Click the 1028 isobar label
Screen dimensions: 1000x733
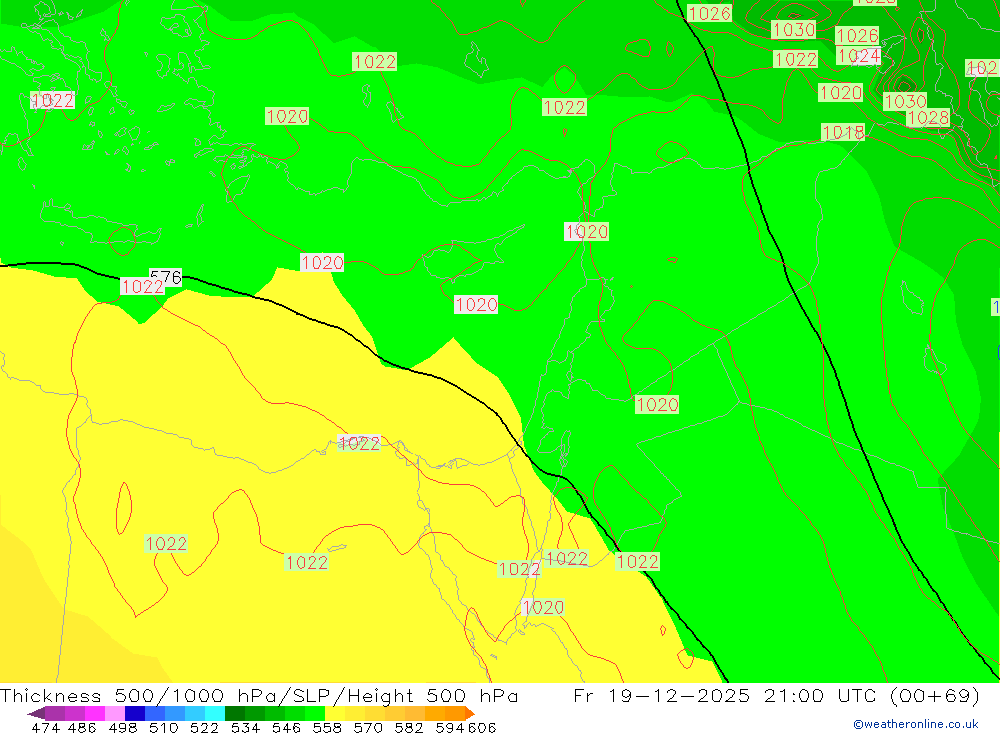click(x=928, y=117)
